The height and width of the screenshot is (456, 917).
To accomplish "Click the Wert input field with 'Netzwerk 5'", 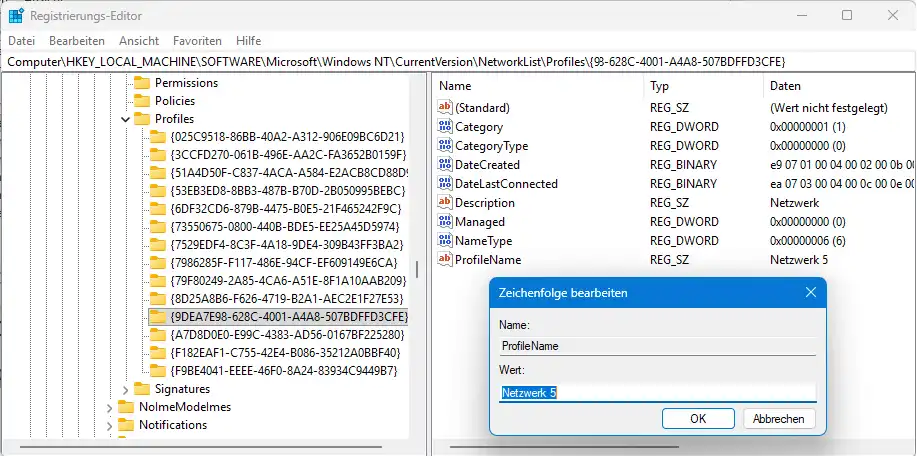I will coord(657,393).
